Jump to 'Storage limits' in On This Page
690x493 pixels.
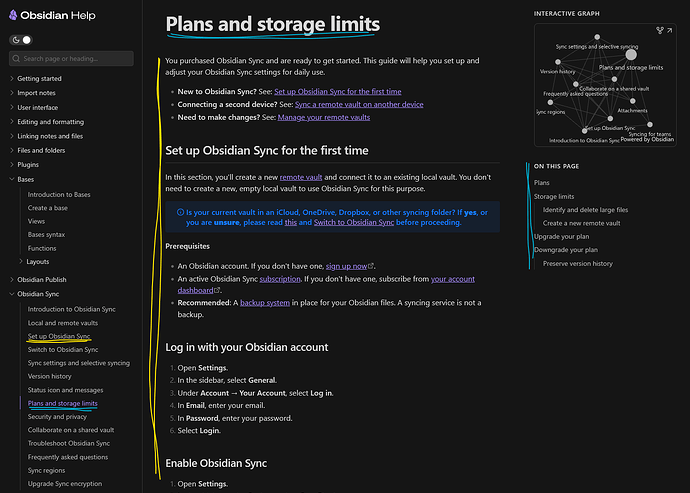[x=553, y=197]
